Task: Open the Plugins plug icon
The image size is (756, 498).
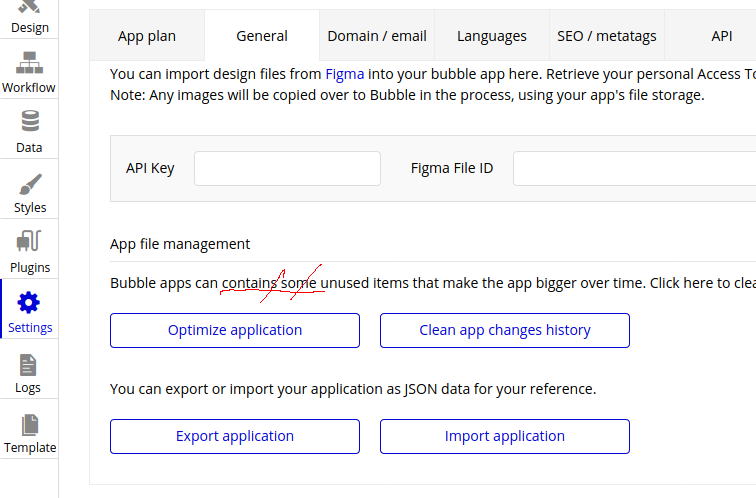Action: point(29,243)
